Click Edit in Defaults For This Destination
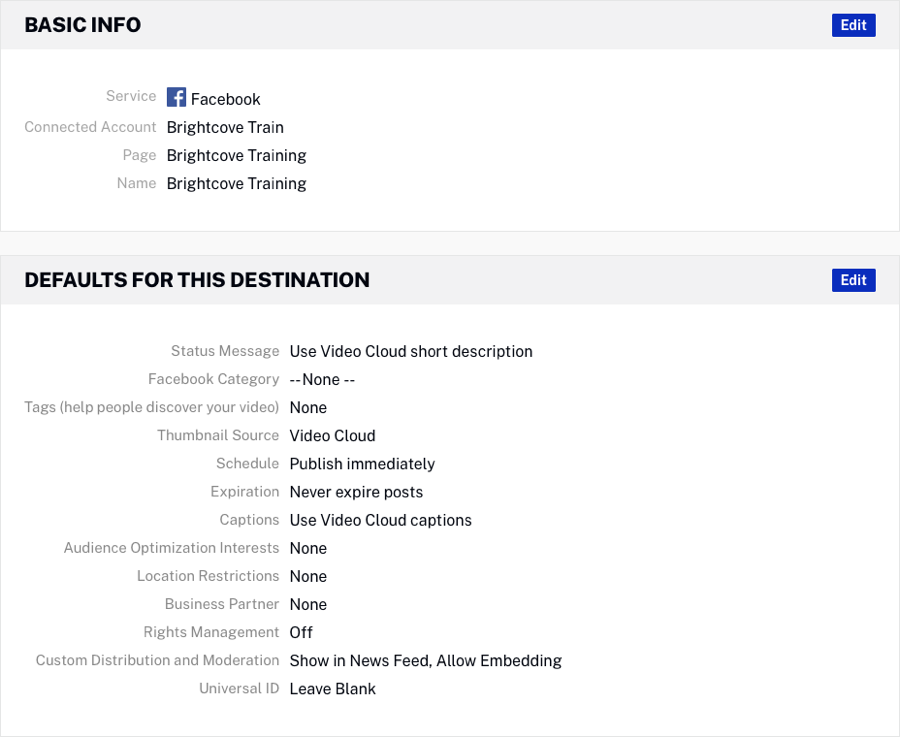This screenshot has width=900, height=737. pos(853,280)
